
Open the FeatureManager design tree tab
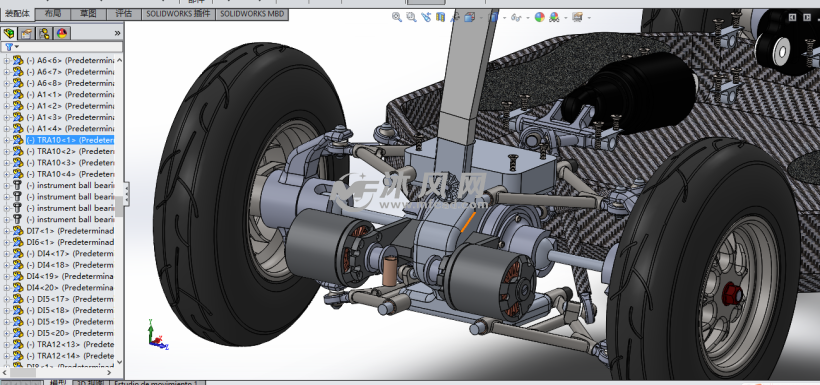click(x=9, y=33)
